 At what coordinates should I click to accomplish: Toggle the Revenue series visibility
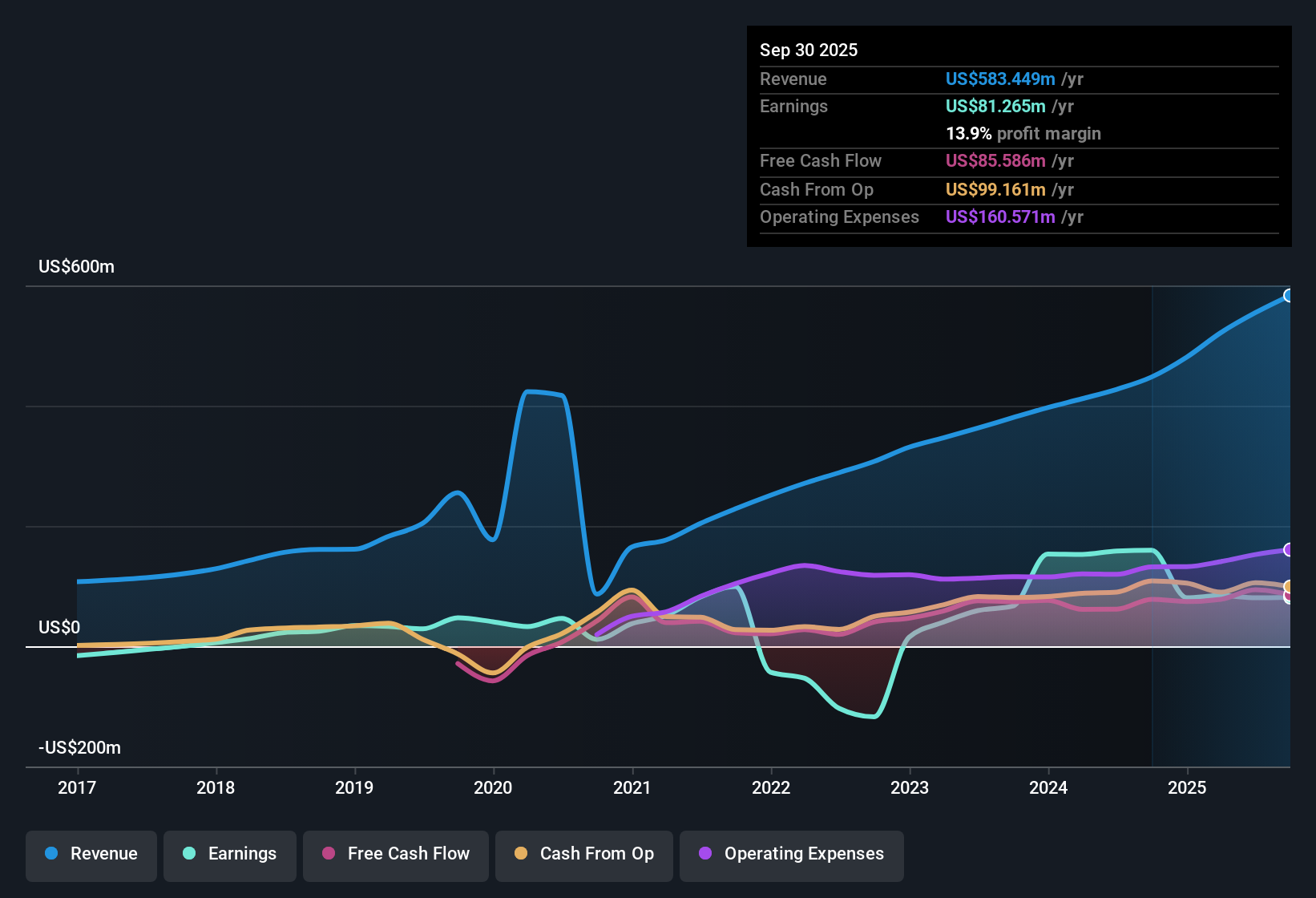coord(91,854)
